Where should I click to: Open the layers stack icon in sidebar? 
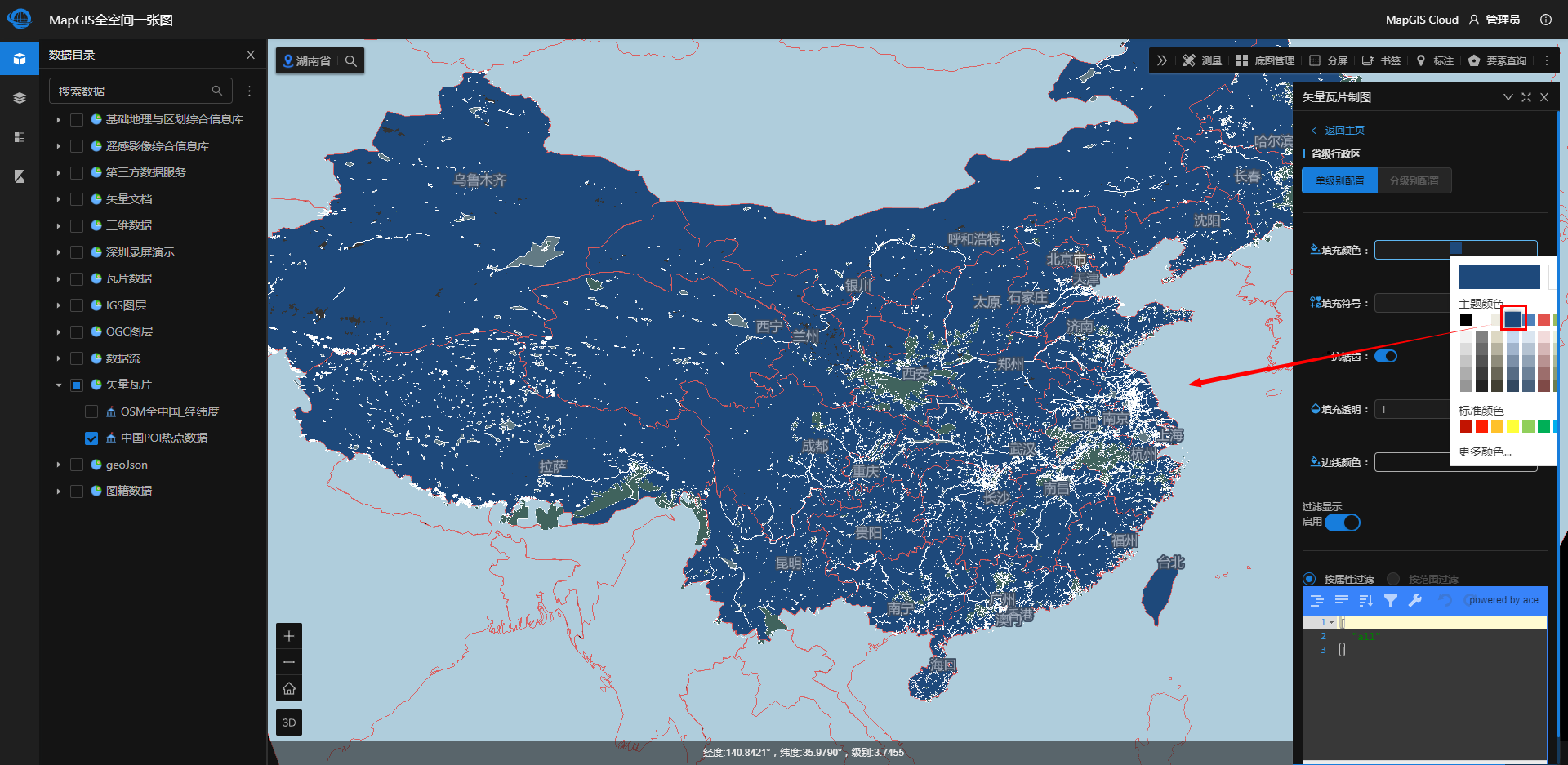[x=20, y=98]
